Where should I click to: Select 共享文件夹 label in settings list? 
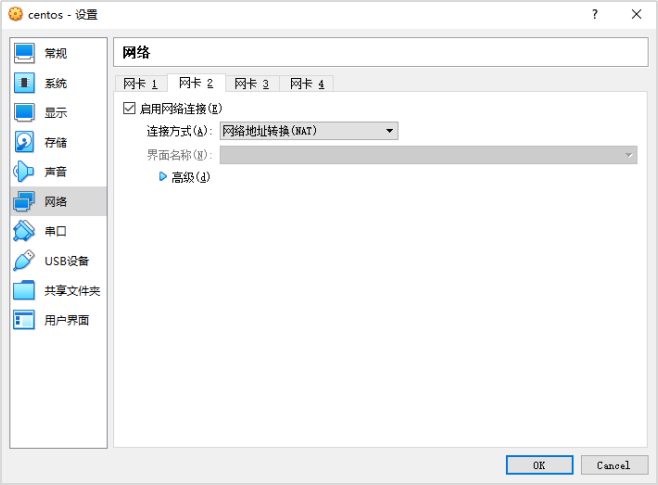pyautogui.click(x=72, y=290)
